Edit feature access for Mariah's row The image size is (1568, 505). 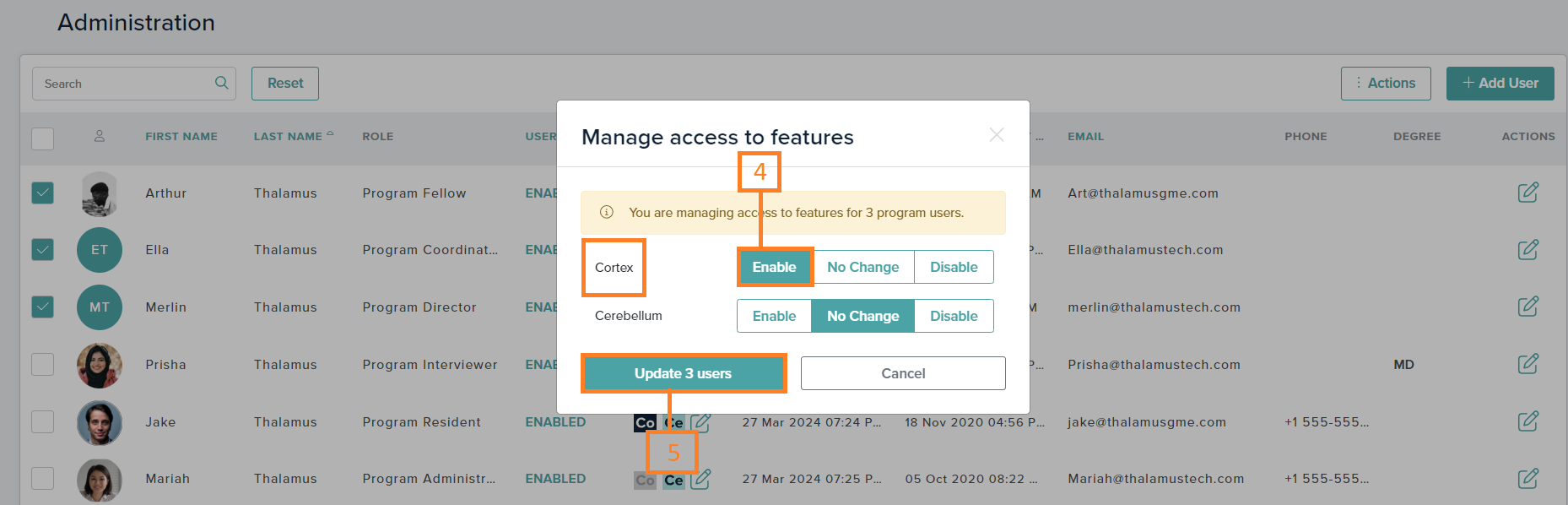(701, 479)
